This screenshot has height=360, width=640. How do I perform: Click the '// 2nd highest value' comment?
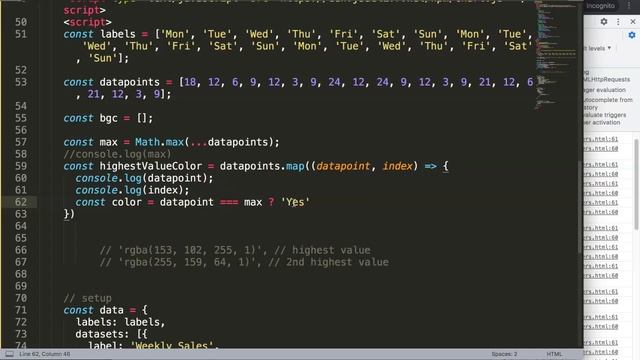pos(329,262)
